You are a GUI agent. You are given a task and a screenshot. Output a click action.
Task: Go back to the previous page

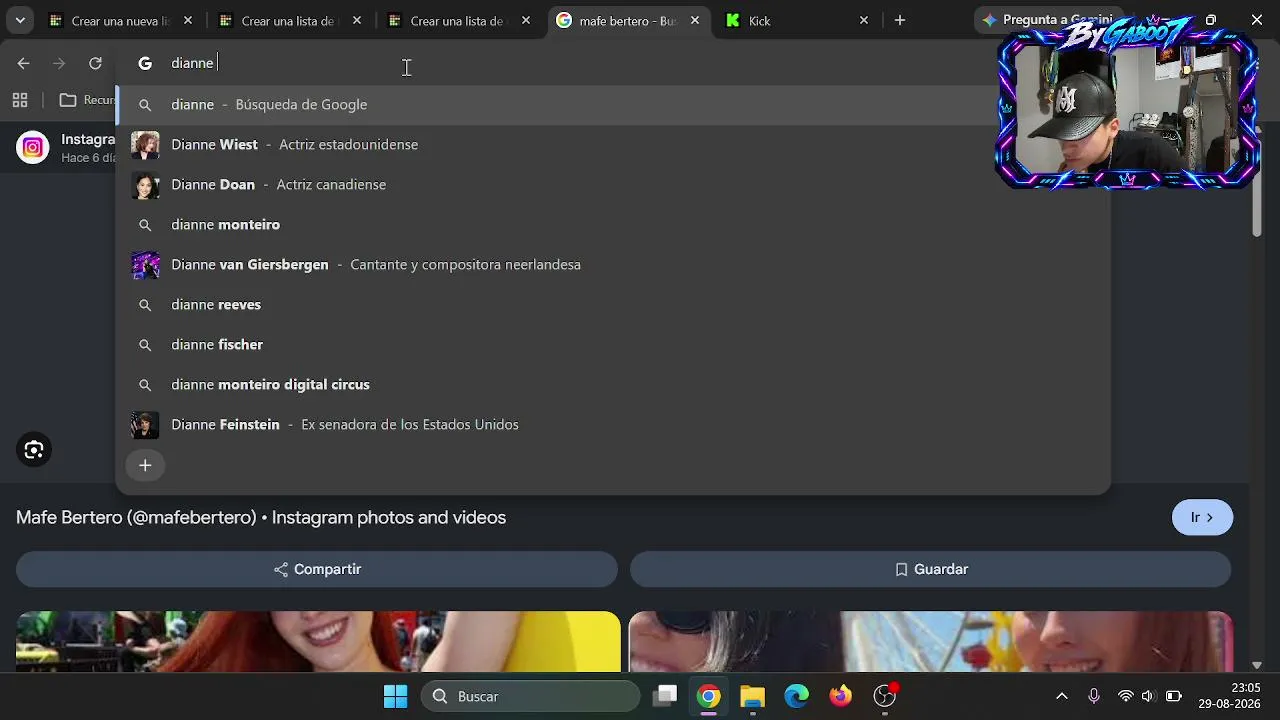[x=24, y=63]
